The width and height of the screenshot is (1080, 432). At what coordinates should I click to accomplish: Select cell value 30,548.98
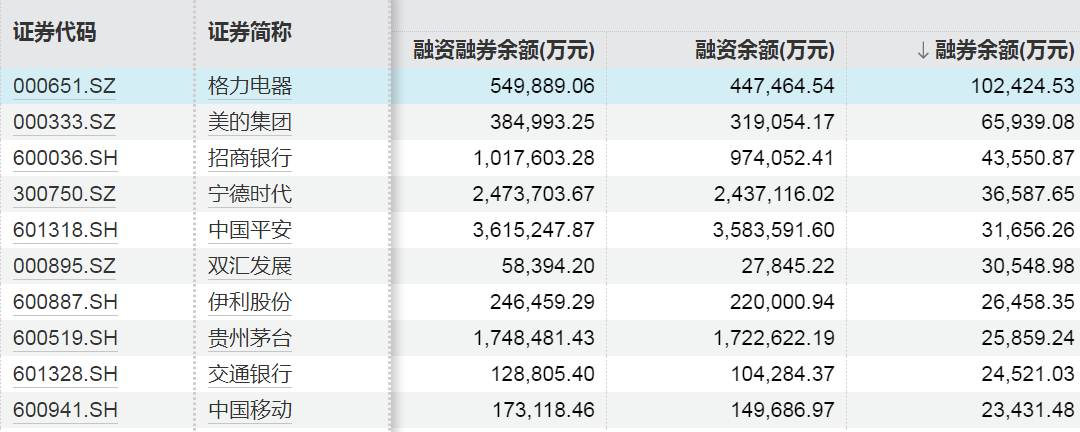[x=1028, y=266]
